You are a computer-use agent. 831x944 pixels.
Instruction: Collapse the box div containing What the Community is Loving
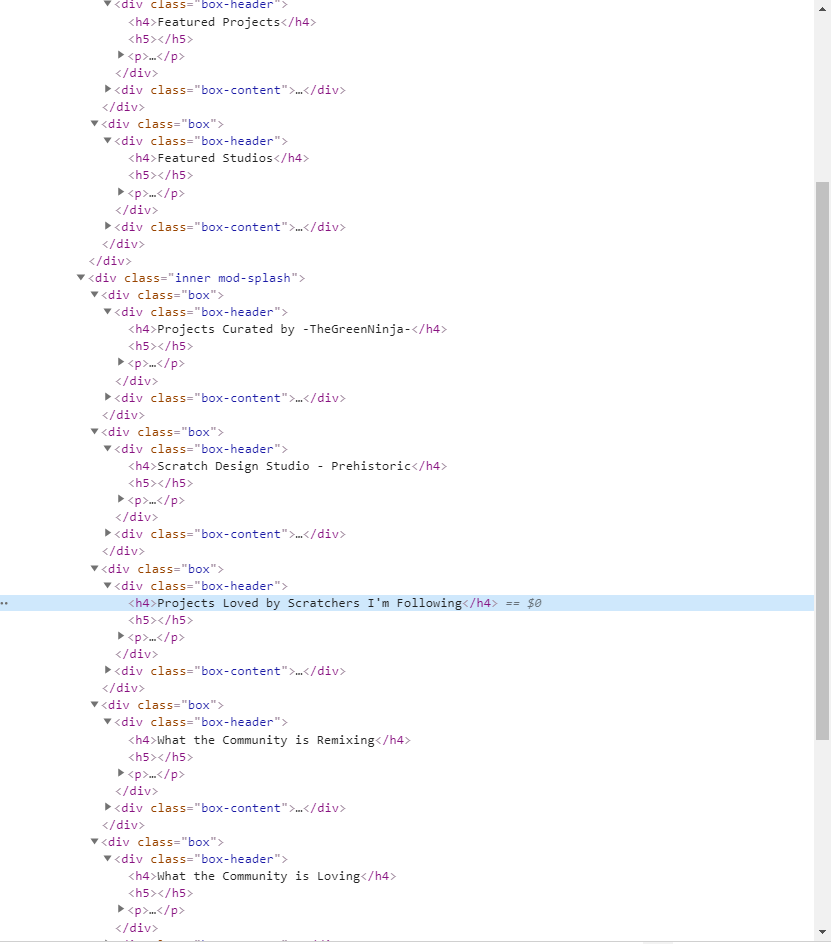click(x=94, y=841)
